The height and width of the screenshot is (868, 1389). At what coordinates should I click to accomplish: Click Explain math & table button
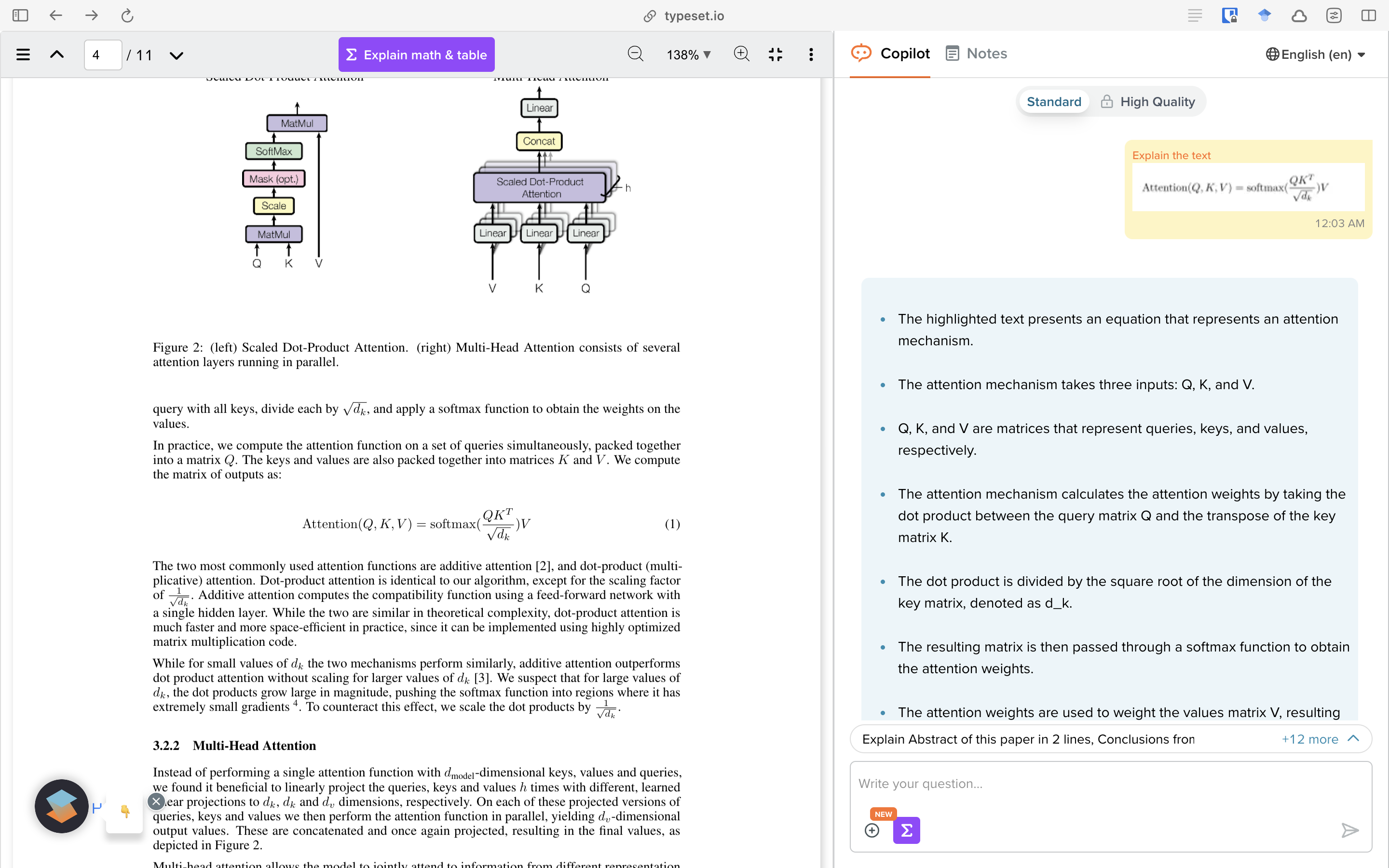pyautogui.click(x=416, y=54)
